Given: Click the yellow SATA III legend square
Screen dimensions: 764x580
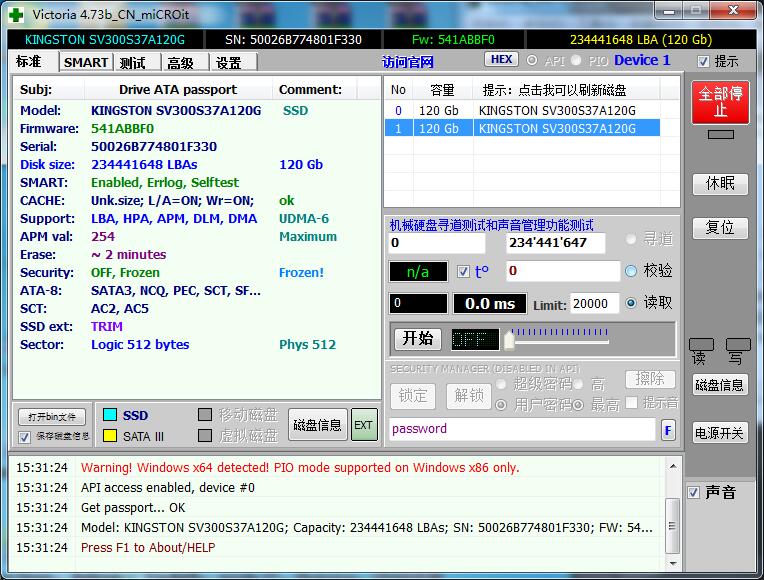Looking at the screenshot, I should pos(110,436).
